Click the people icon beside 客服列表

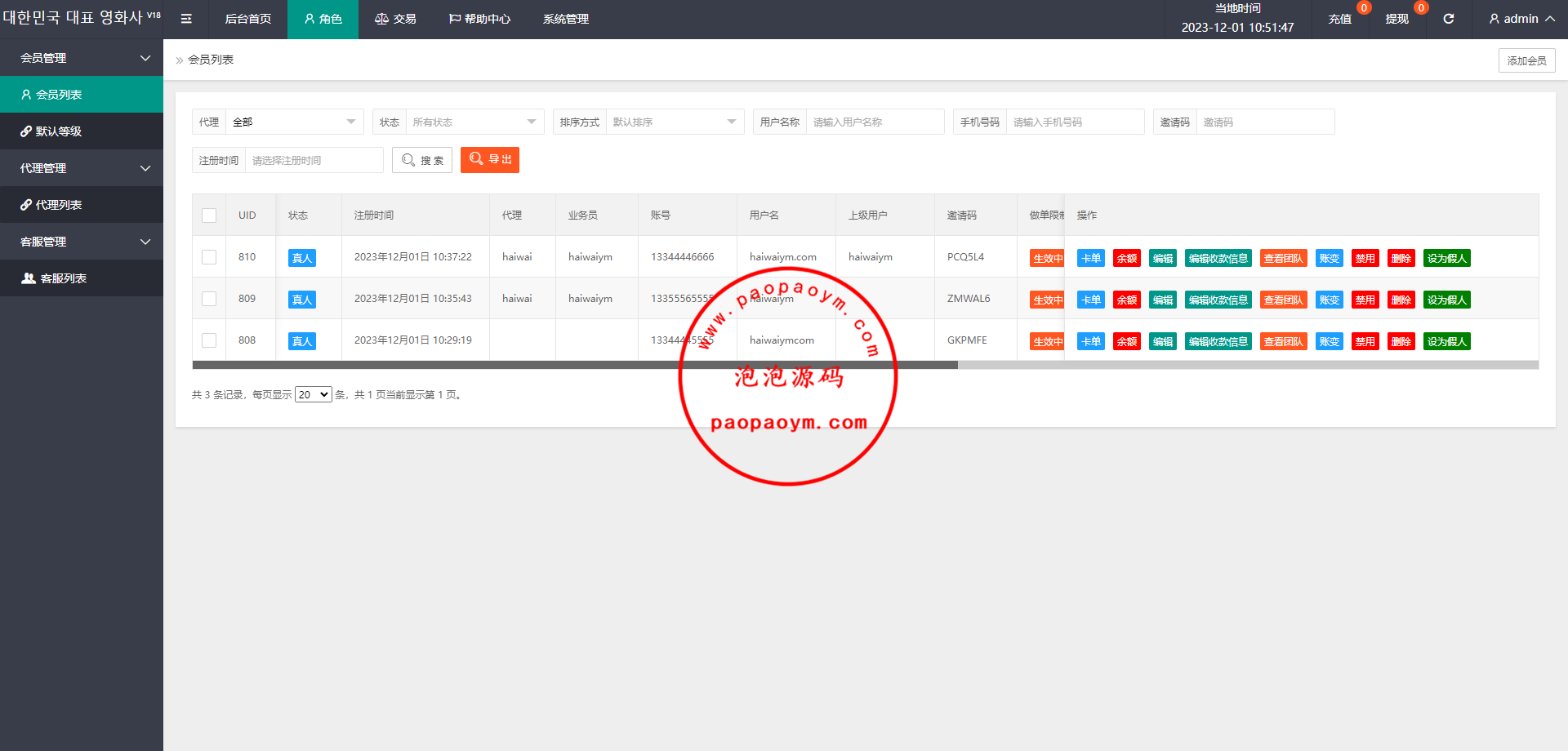click(29, 278)
